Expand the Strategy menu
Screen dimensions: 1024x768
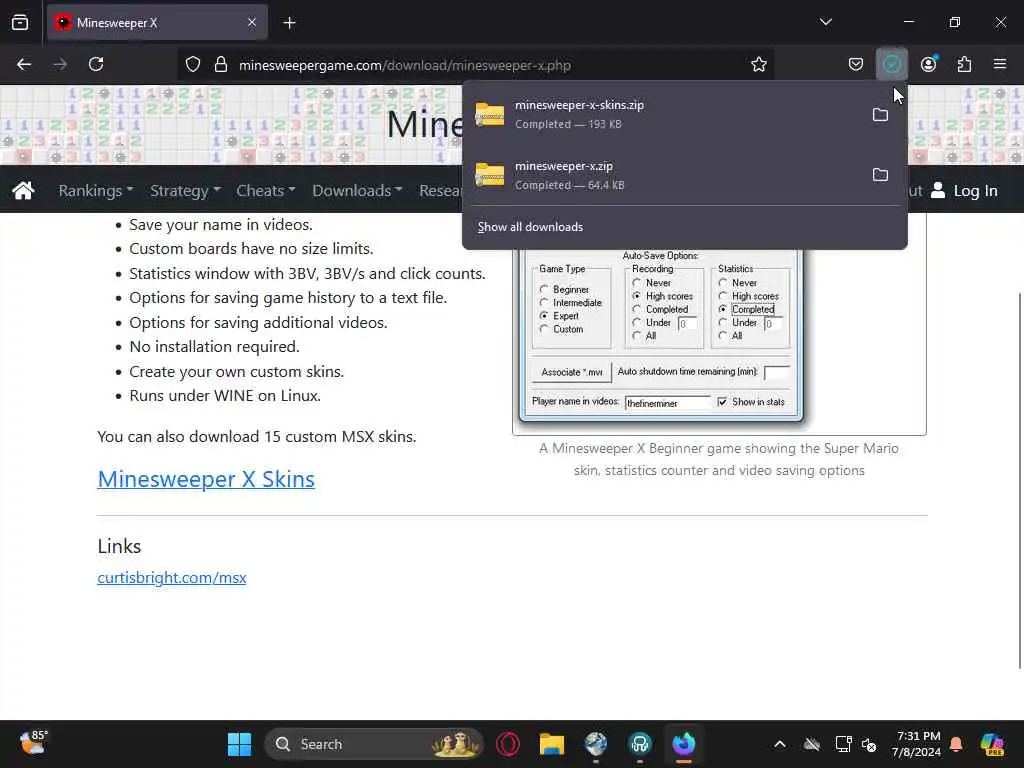tap(185, 191)
